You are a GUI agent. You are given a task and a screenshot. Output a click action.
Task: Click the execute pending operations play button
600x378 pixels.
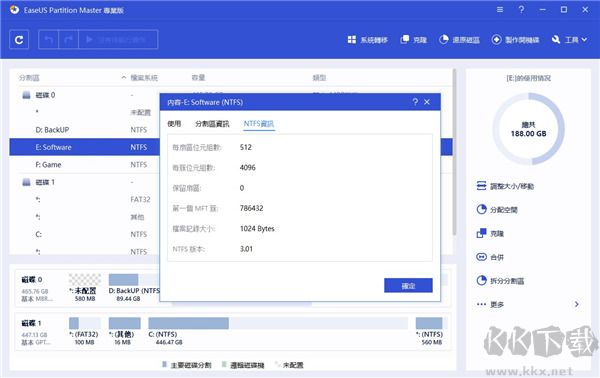(x=118, y=39)
